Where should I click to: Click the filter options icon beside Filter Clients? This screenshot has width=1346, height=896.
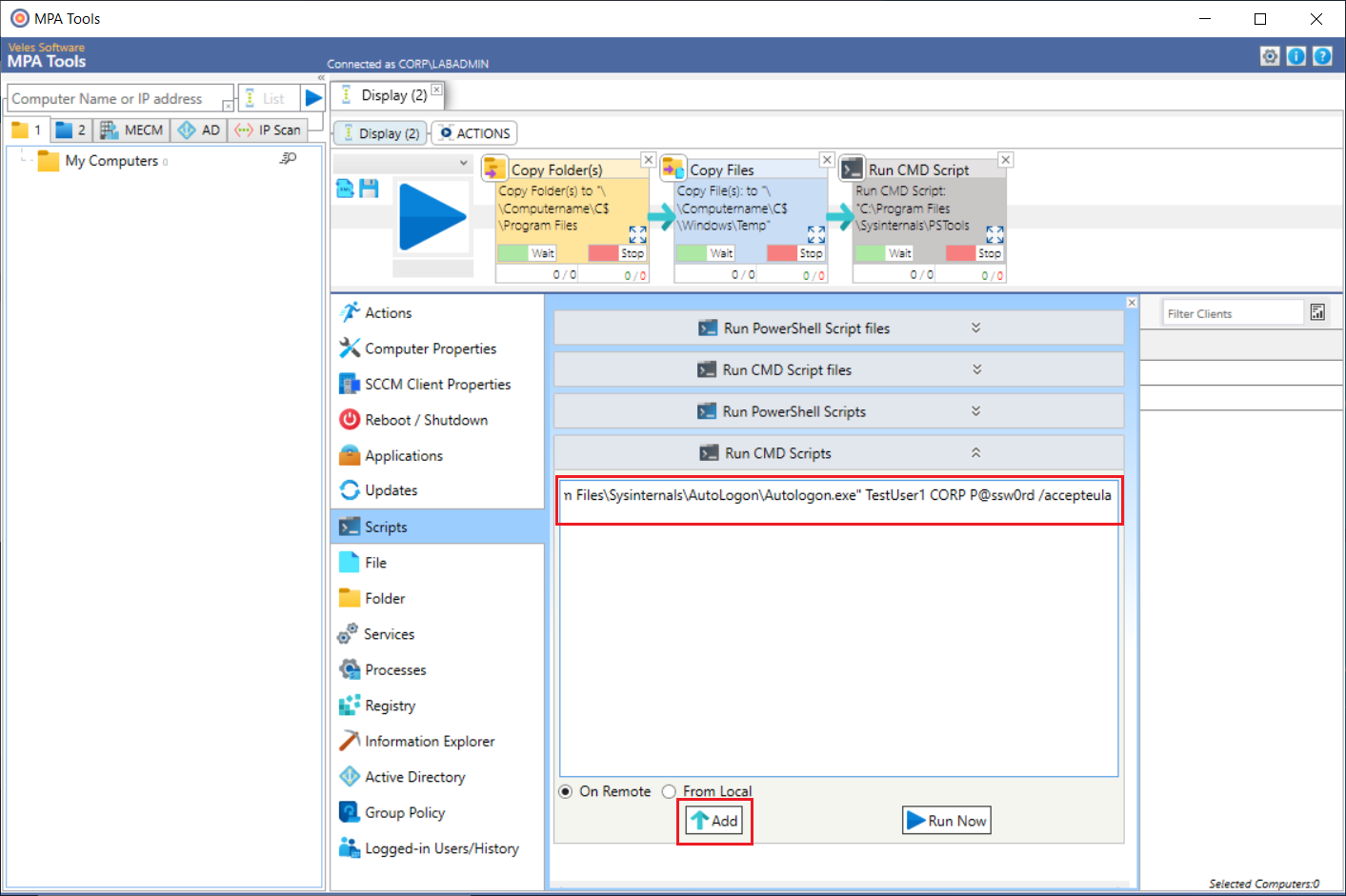click(1317, 312)
